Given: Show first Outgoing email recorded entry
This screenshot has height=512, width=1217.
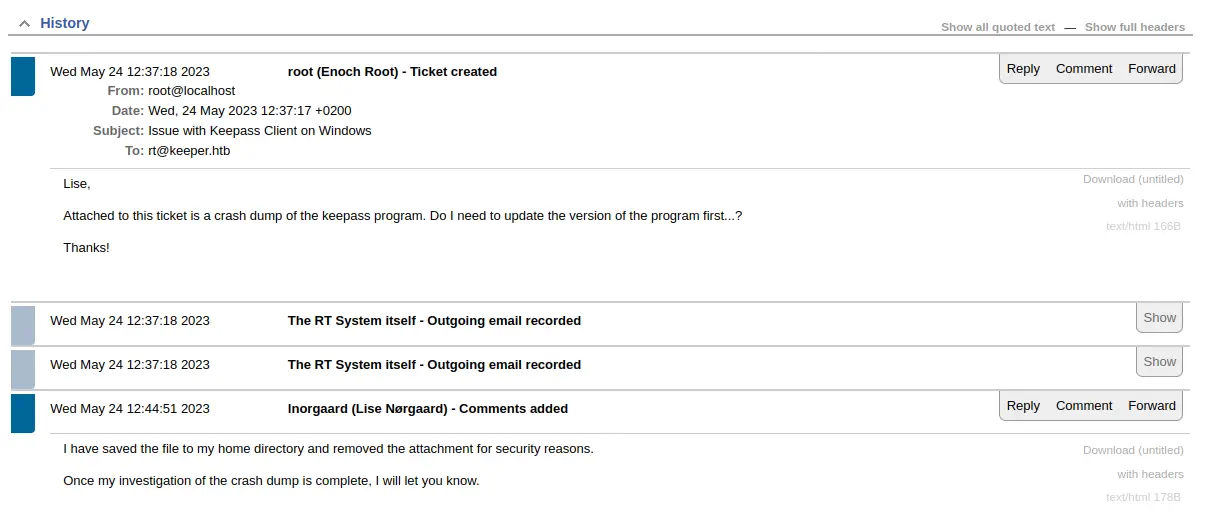Looking at the screenshot, I should click(1159, 318).
